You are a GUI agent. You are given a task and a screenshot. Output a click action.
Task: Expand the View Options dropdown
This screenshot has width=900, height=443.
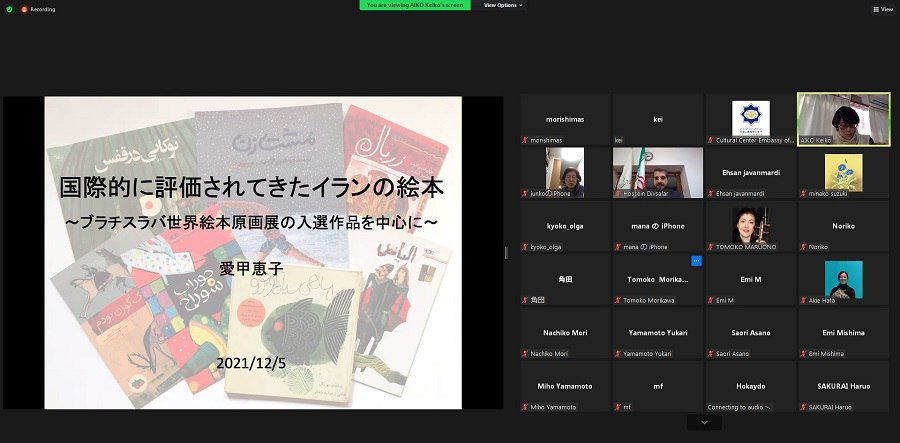point(503,5)
